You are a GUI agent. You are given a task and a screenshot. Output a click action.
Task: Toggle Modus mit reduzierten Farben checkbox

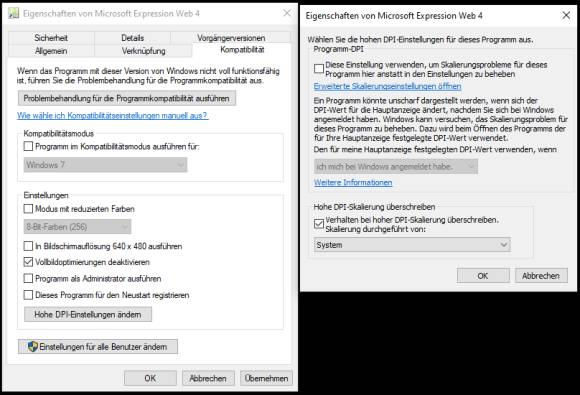coord(28,209)
